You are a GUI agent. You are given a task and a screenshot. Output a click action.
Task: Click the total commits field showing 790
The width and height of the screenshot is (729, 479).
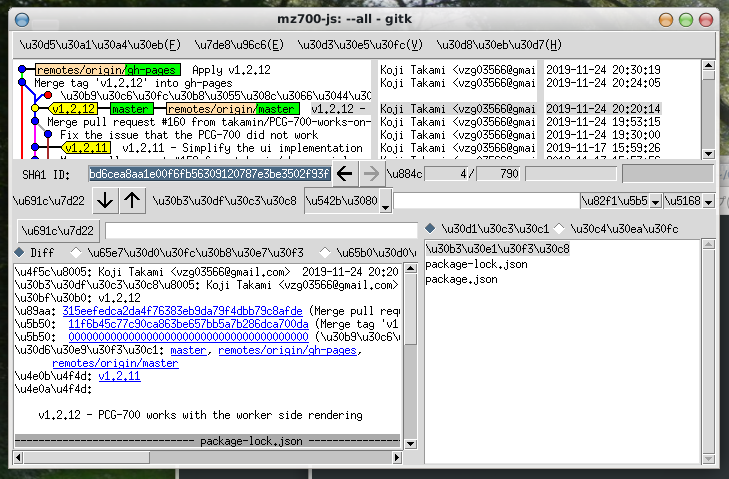click(x=498, y=174)
